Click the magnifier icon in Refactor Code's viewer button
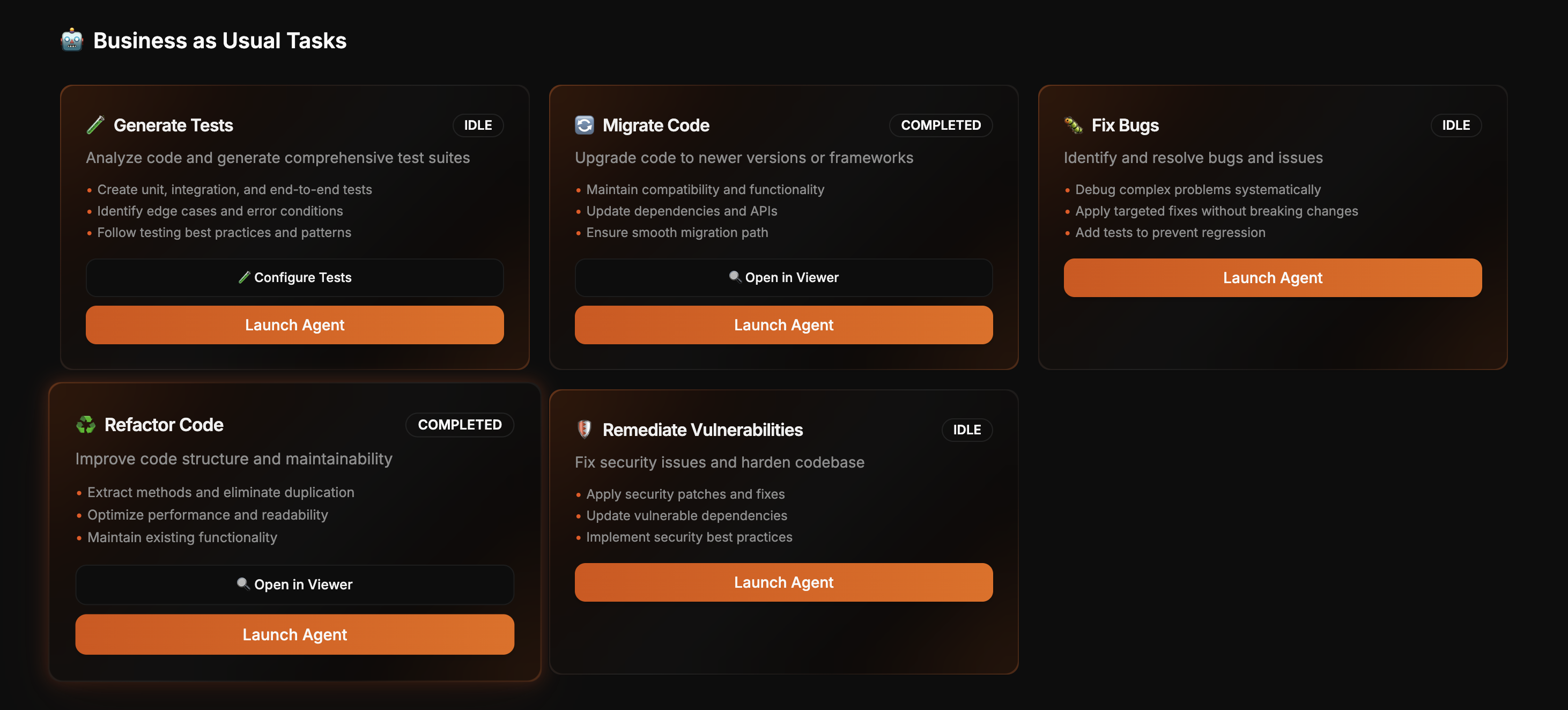This screenshot has width=1568, height=710. (x=244, y=584)
